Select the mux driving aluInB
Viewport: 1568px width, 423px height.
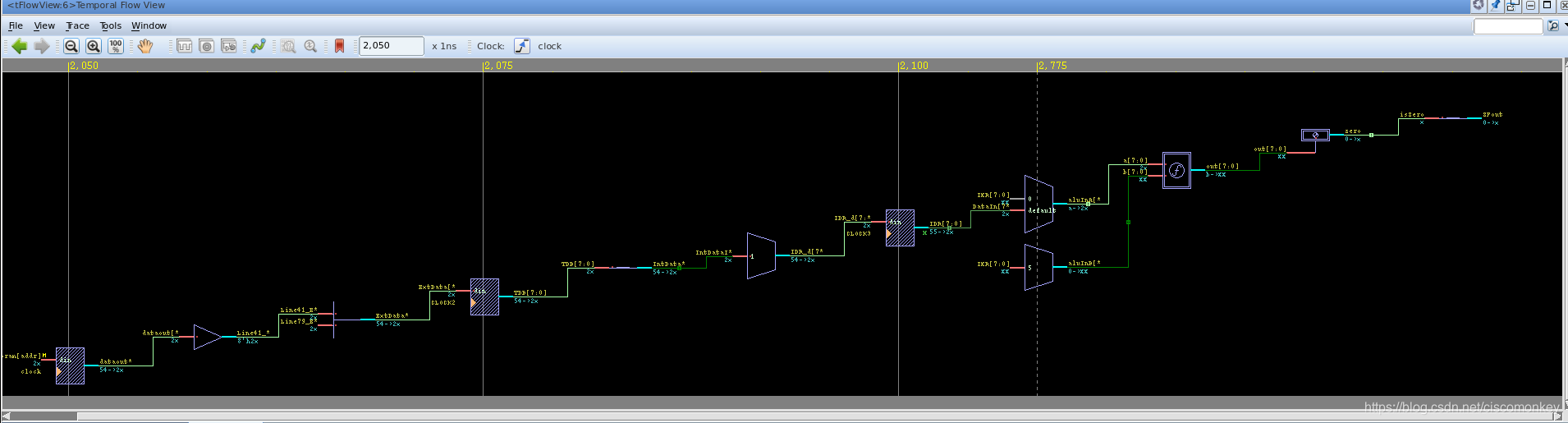click(x=1038, y=268)
